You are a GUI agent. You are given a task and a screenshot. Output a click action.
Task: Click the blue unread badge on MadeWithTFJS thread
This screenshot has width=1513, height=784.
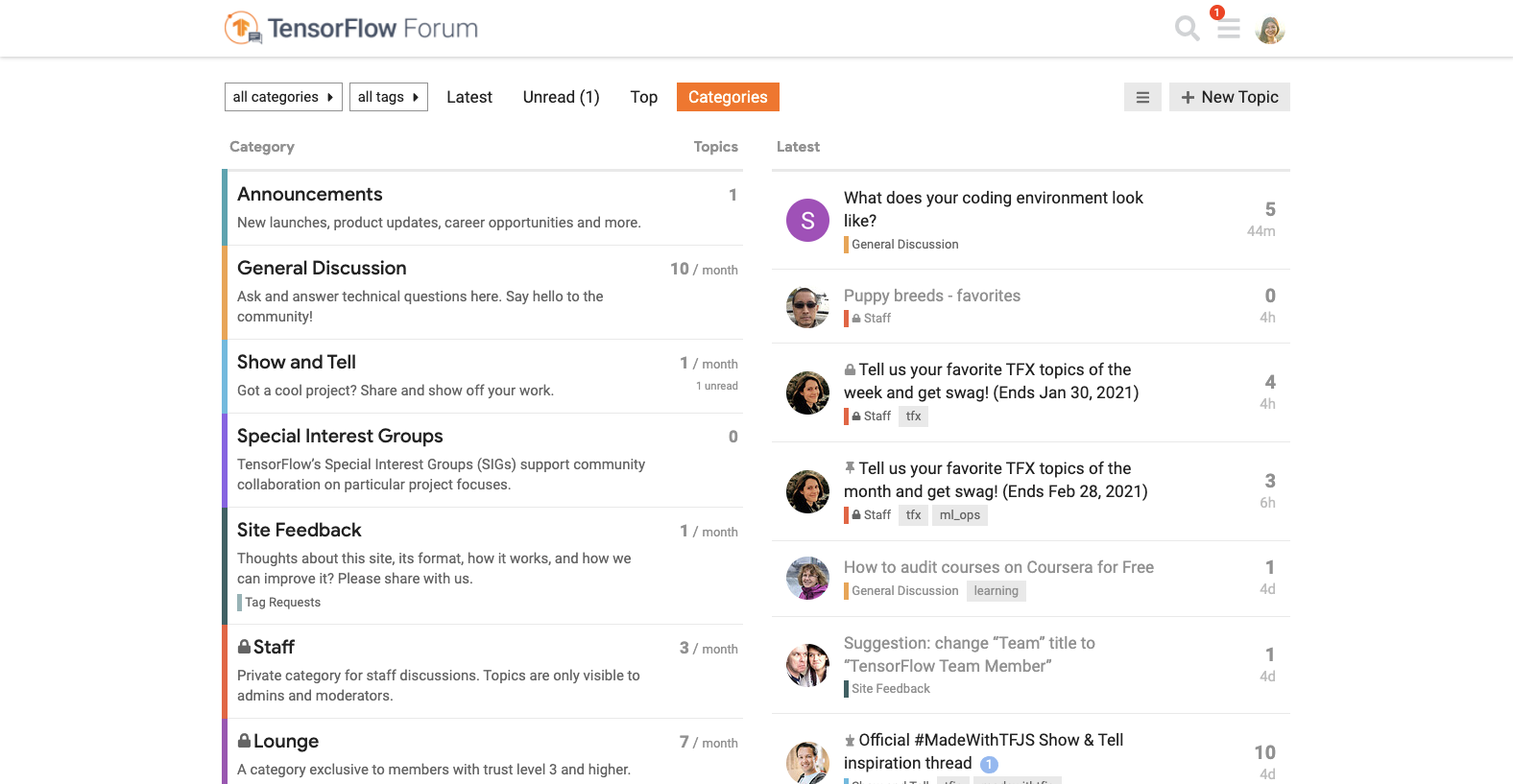pyautogui.click(x=990, y=764)
